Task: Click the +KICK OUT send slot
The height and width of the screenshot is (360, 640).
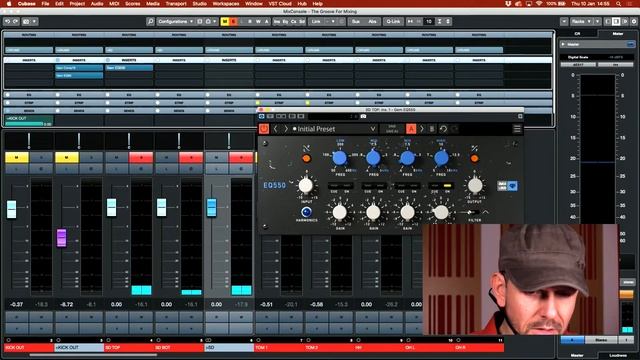Action: coord(29,120)
